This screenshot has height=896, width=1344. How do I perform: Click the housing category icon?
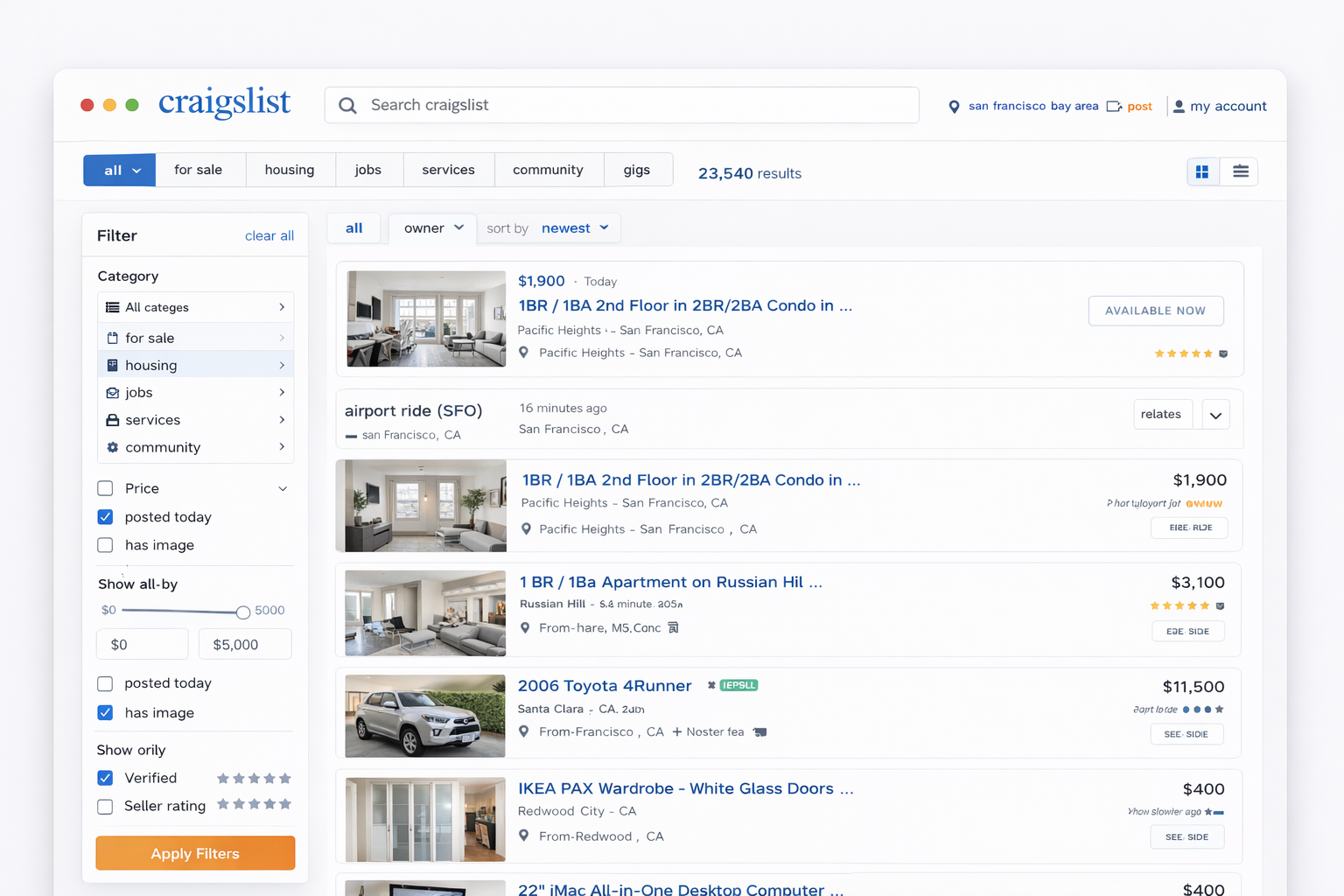click(x=113, y=365)
